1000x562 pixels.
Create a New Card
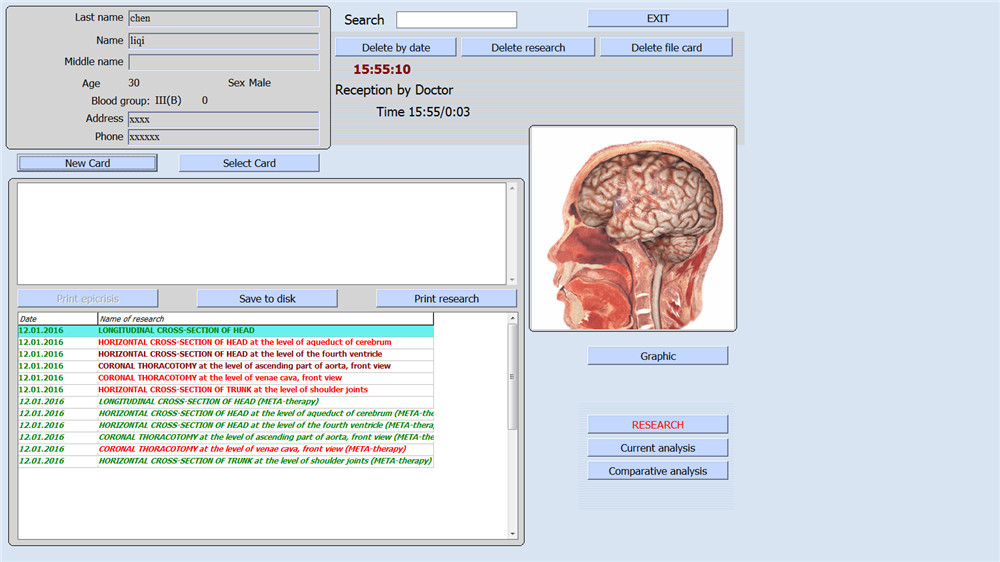point(87,163)
